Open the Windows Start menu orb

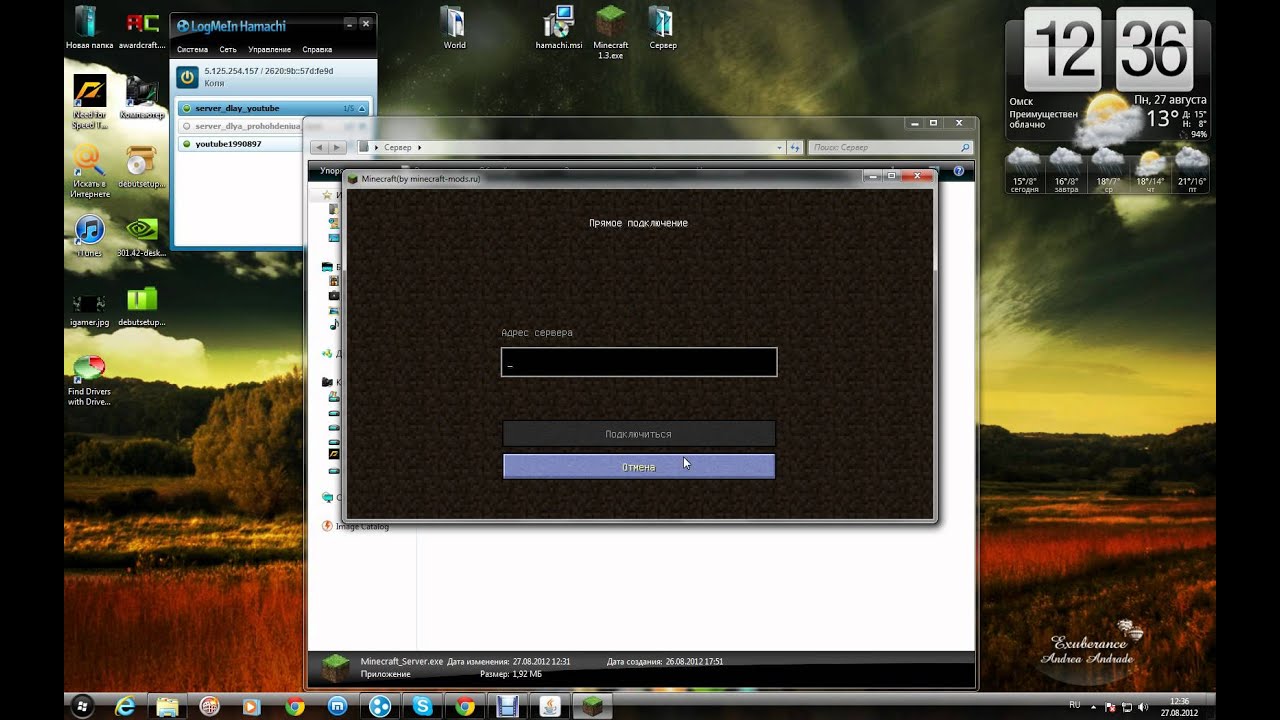click(x=81, y=706)
